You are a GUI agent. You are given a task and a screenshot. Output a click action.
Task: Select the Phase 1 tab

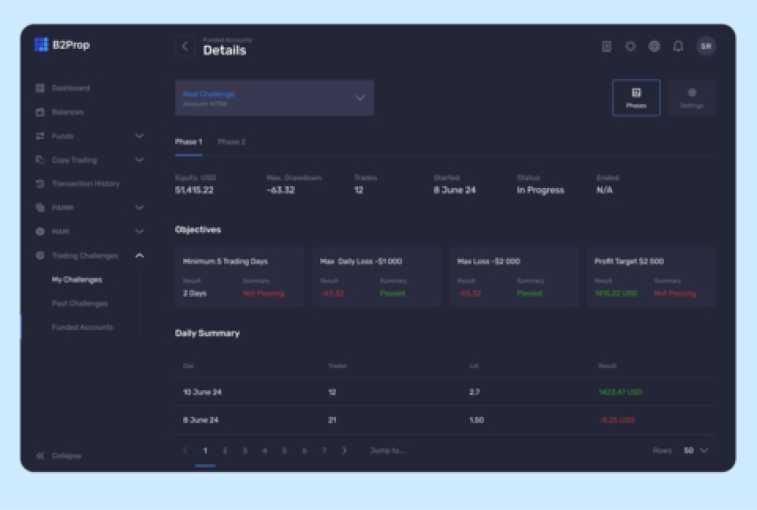[188, 142]
